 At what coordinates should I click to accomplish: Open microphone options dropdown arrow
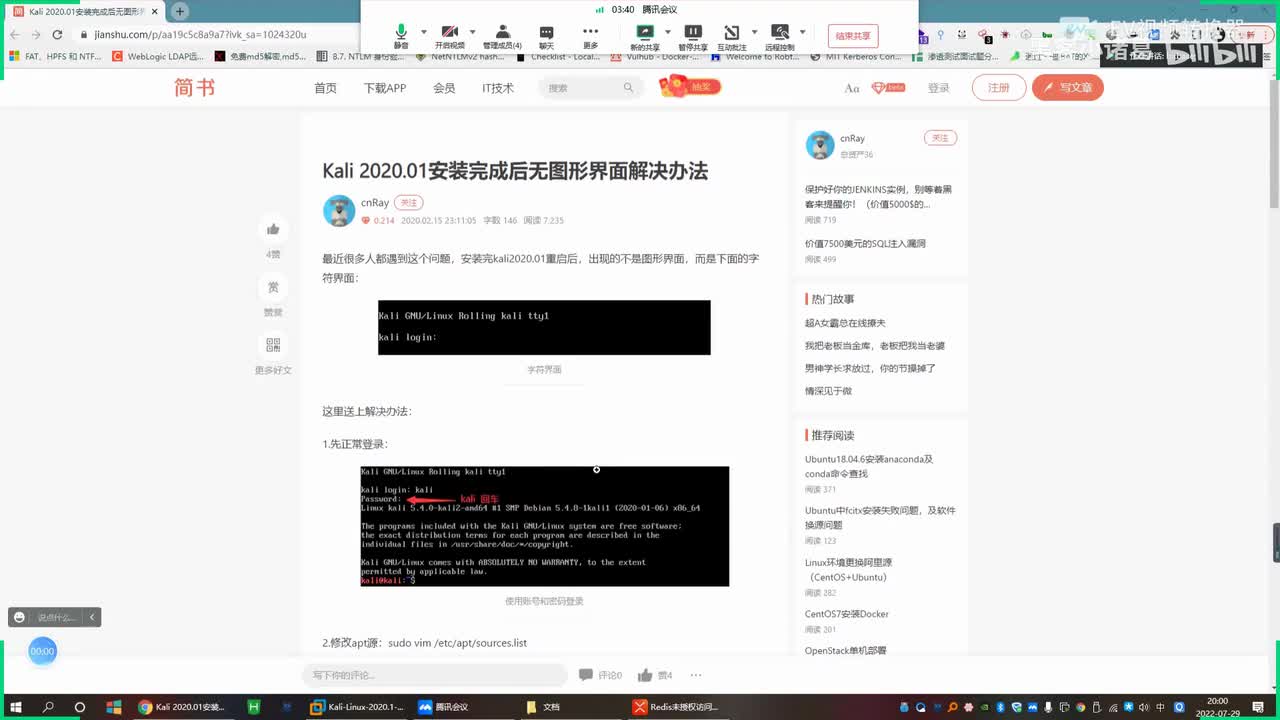coord(424,32)
